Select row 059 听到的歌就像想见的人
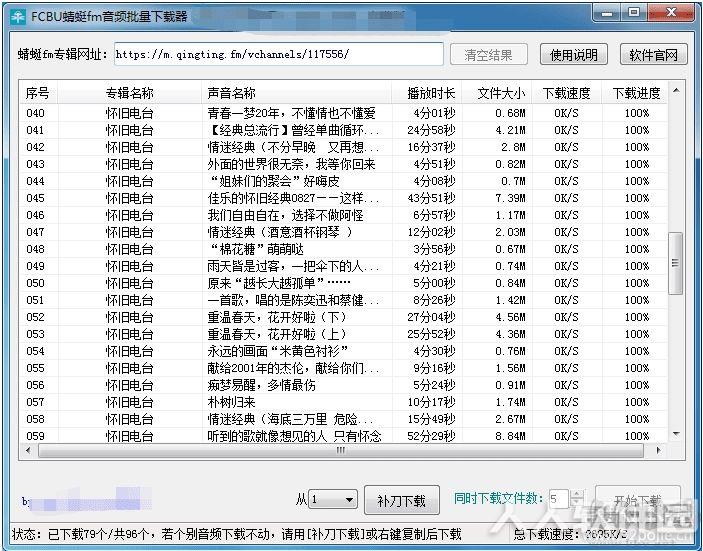The height and width of the screenshot is (551, 703). [x=343, y=436]
